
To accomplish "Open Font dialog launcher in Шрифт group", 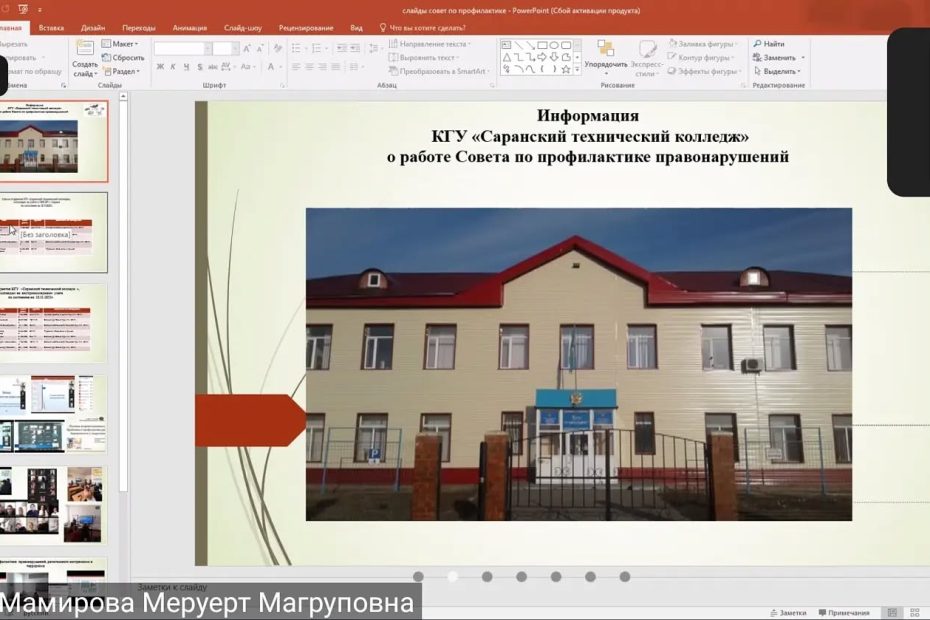I will [x=282, y=86].
